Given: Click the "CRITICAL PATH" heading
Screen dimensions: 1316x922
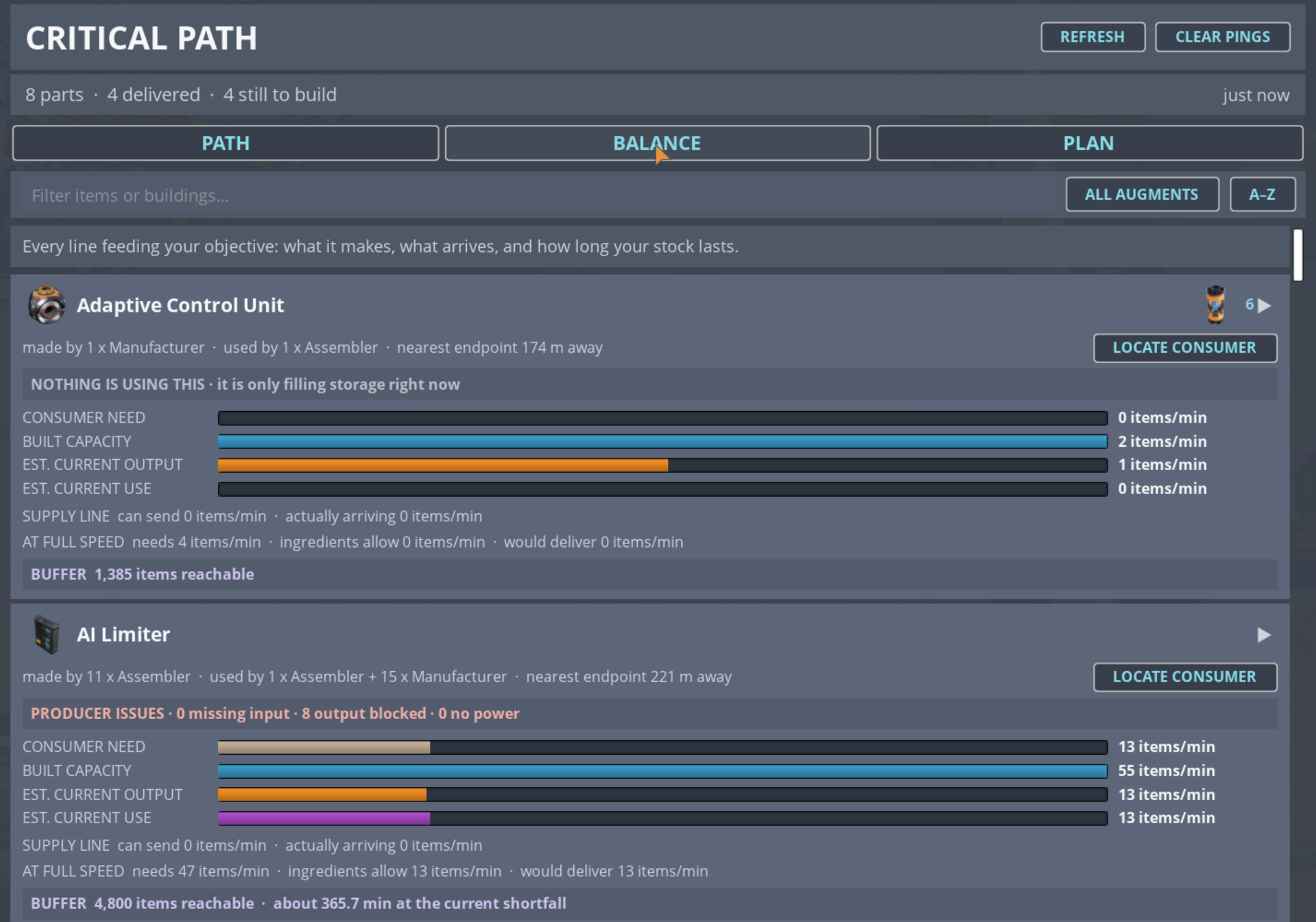Looking at the screenshot, I should 141,38.
